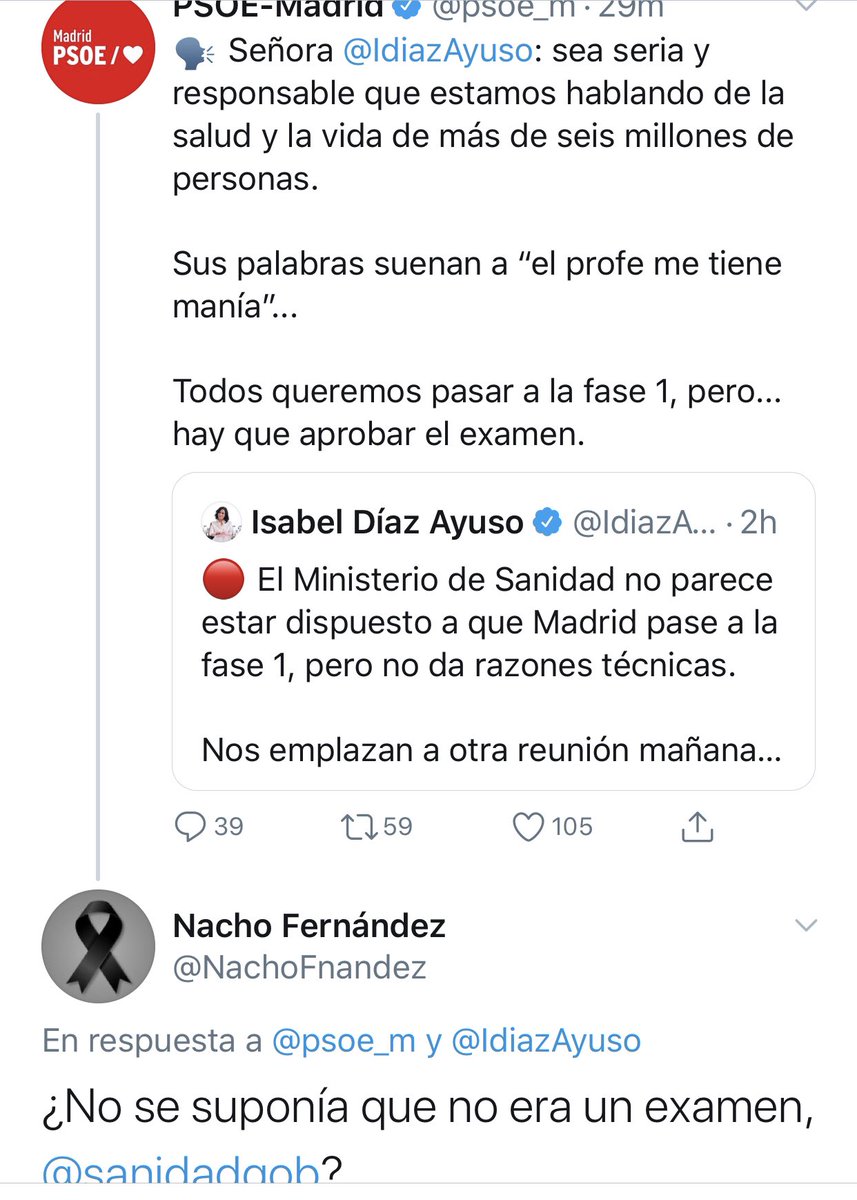The image size is (857, 1200).
Task: Retweet the PSOE-Madrid tweet
Action: 355,826
